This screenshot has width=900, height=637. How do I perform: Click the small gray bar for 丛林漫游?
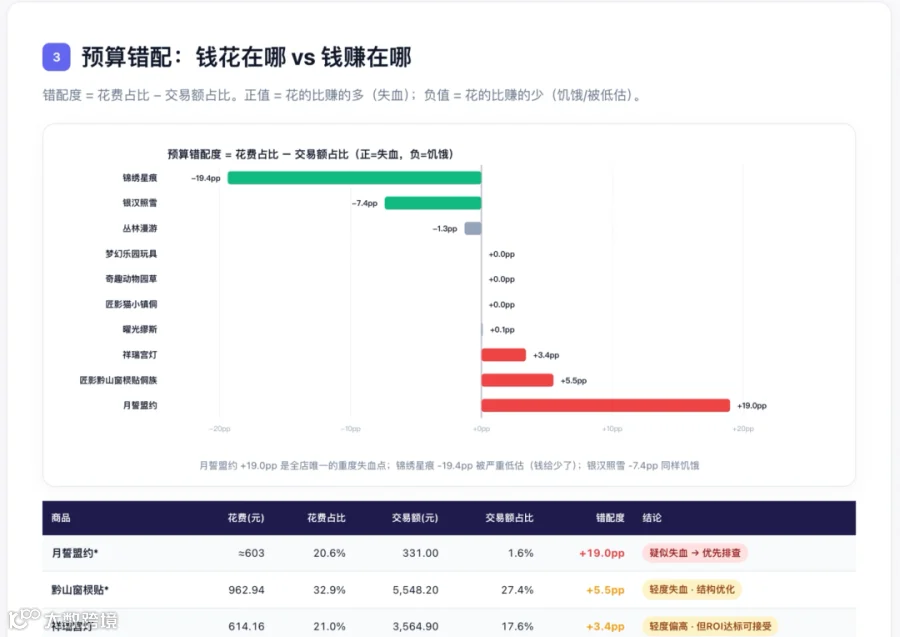pos(473,228)
